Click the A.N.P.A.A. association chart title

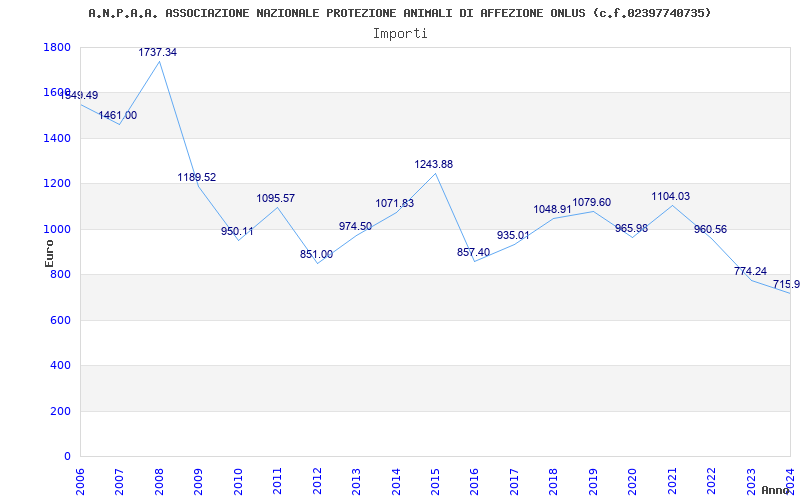pos(399,13)
